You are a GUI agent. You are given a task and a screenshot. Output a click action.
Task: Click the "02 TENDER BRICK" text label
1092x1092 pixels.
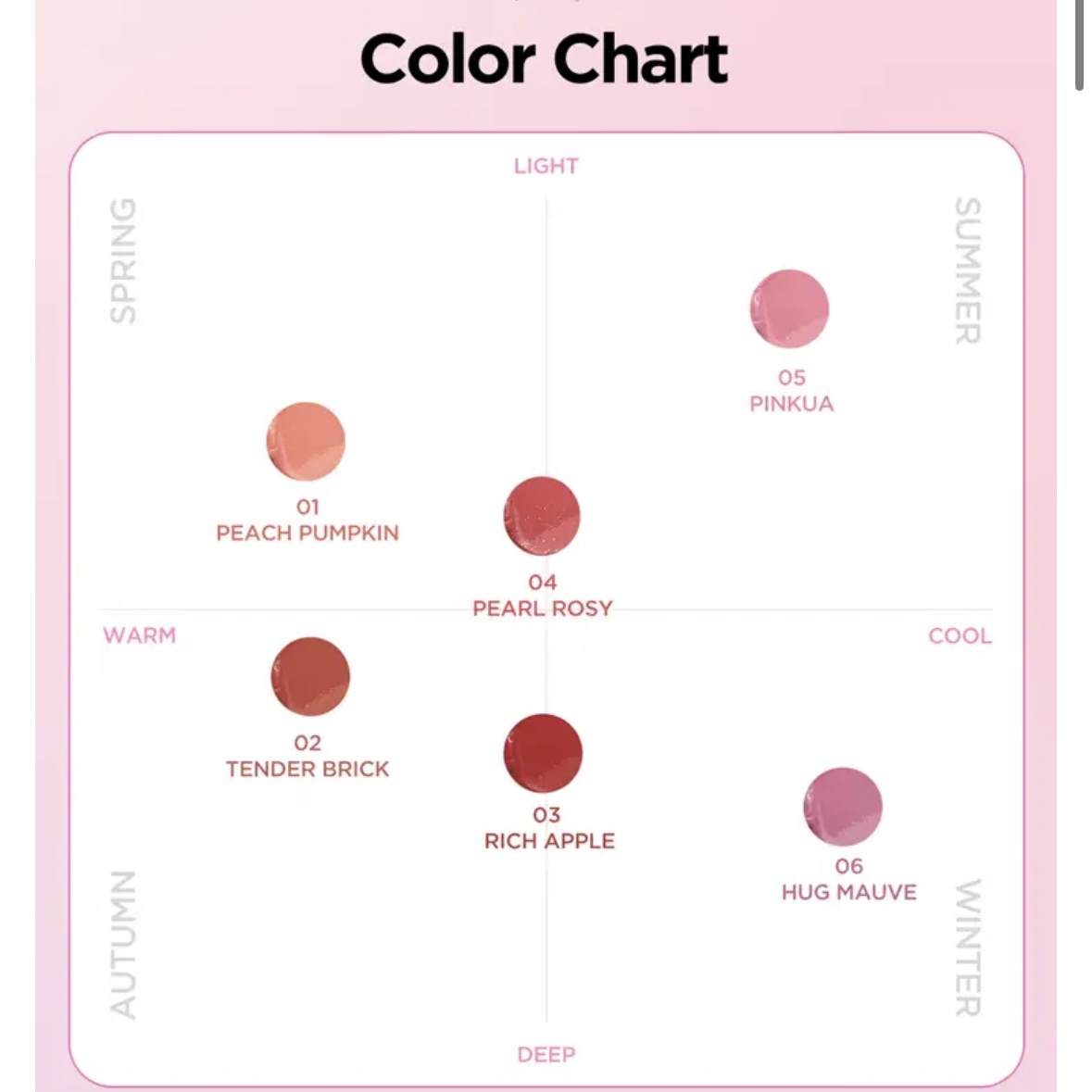tap(308, 757)
